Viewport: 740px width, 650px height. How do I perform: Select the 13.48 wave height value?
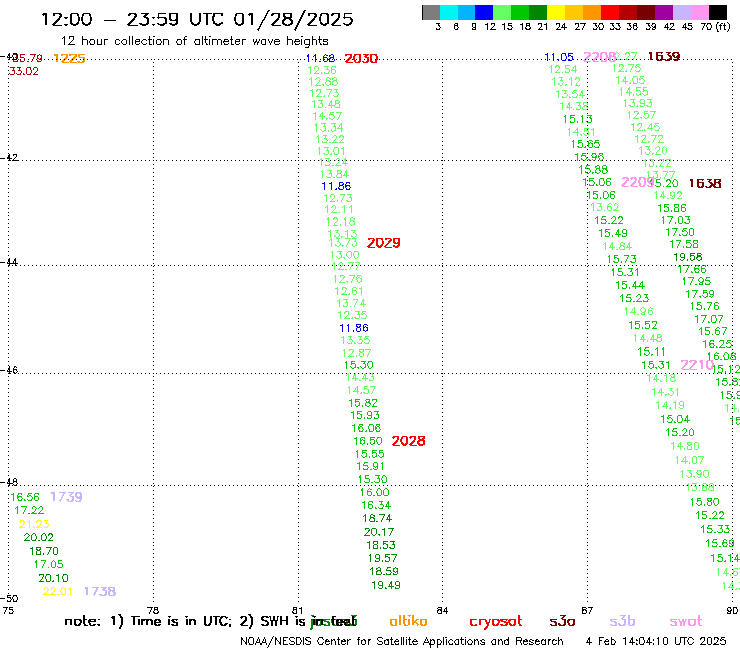(326, 104)
